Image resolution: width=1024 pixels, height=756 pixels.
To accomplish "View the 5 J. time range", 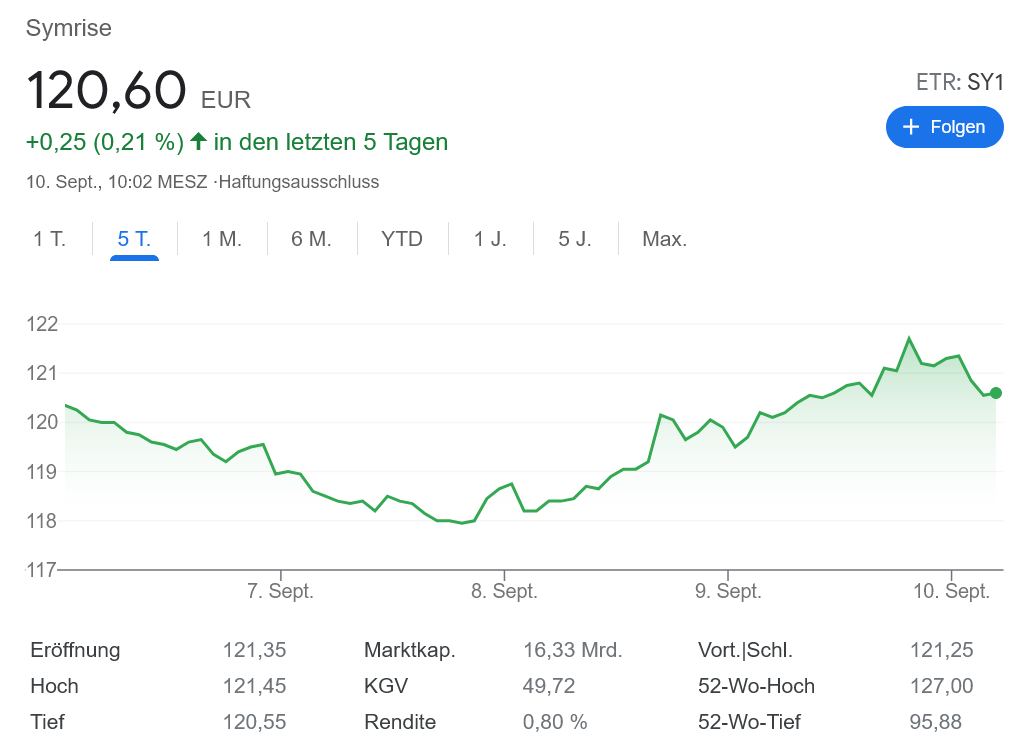I will (x=575, y=239).
